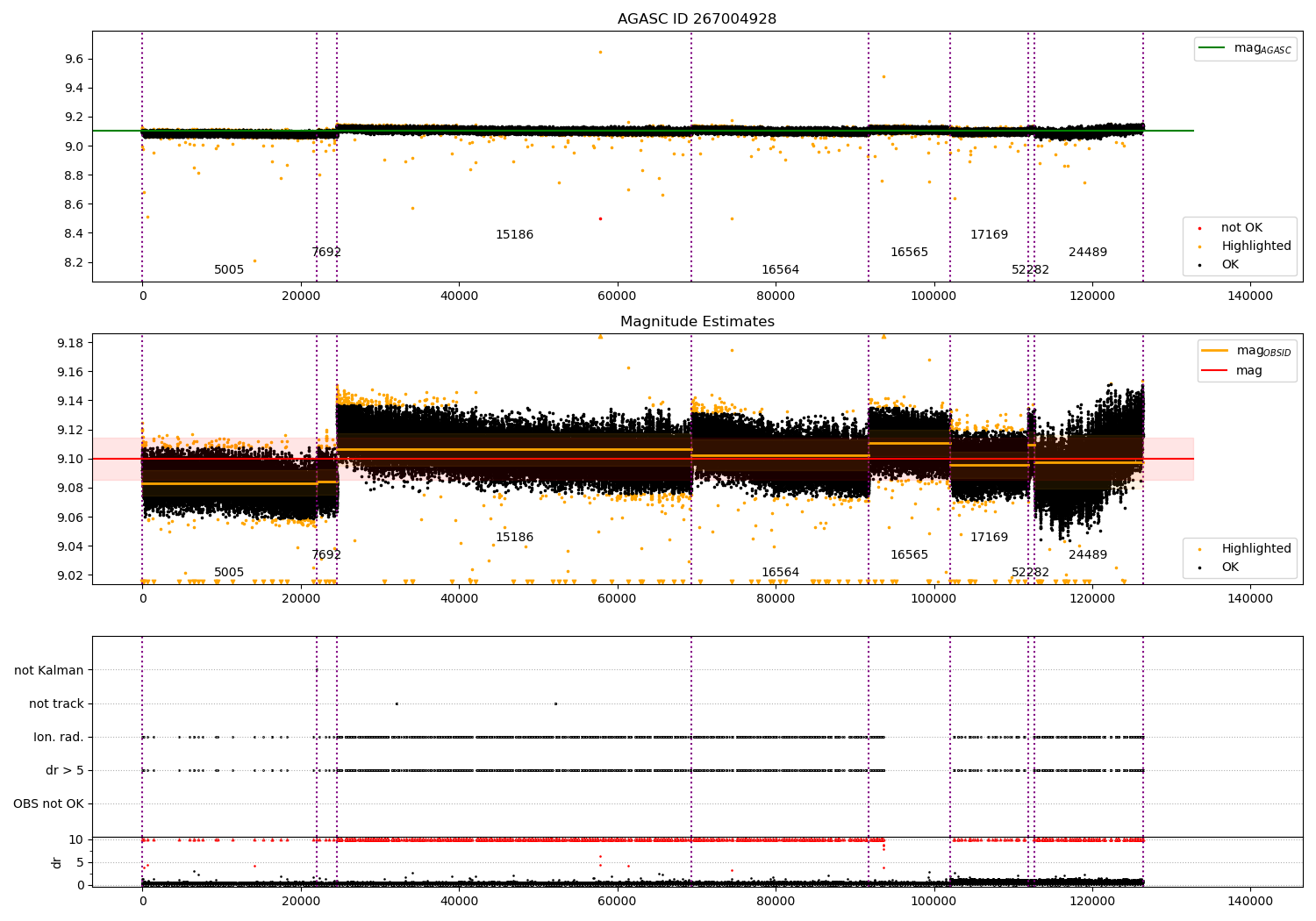Click the green line swatch in mag AGASC legend
Viewport: 1316px width, 921px height.
point(1212,48)
